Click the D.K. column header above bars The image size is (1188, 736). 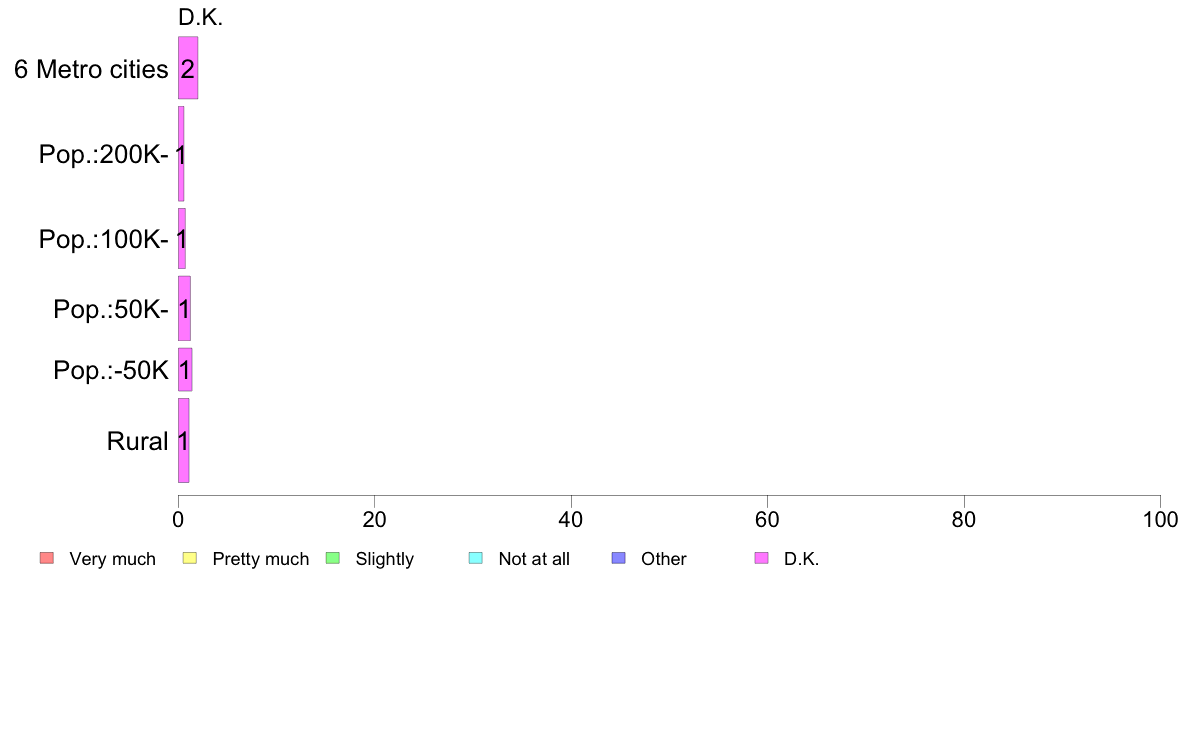click(200, 17)
